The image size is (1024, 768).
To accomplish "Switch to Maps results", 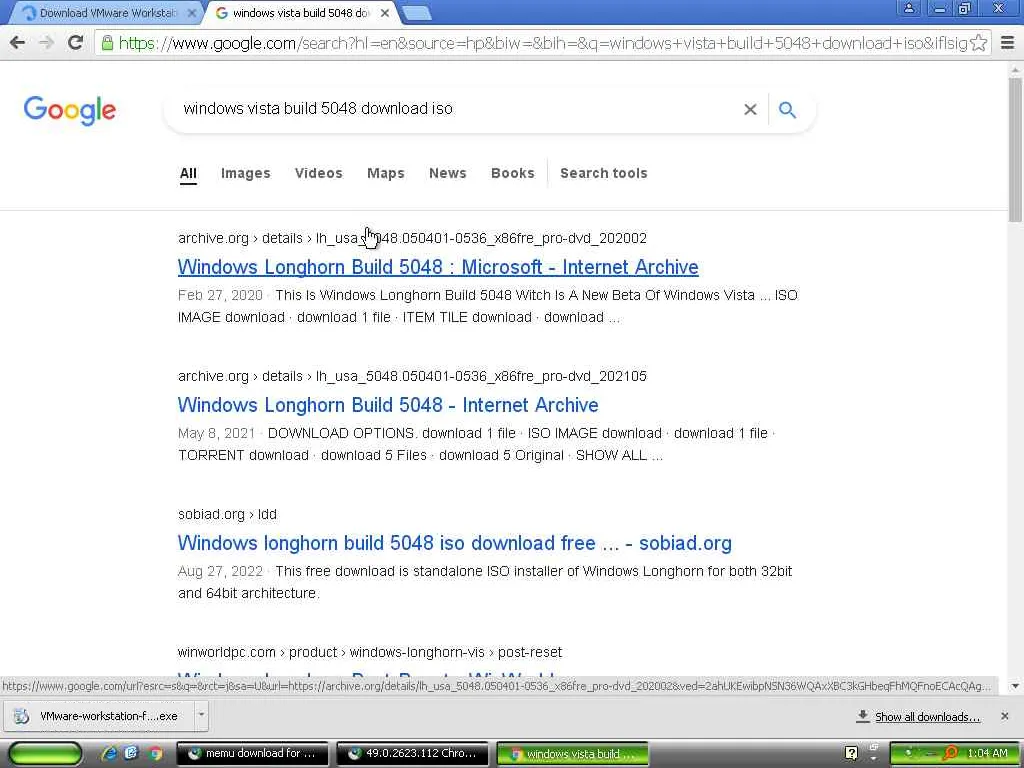I will [x=386, y=174].
